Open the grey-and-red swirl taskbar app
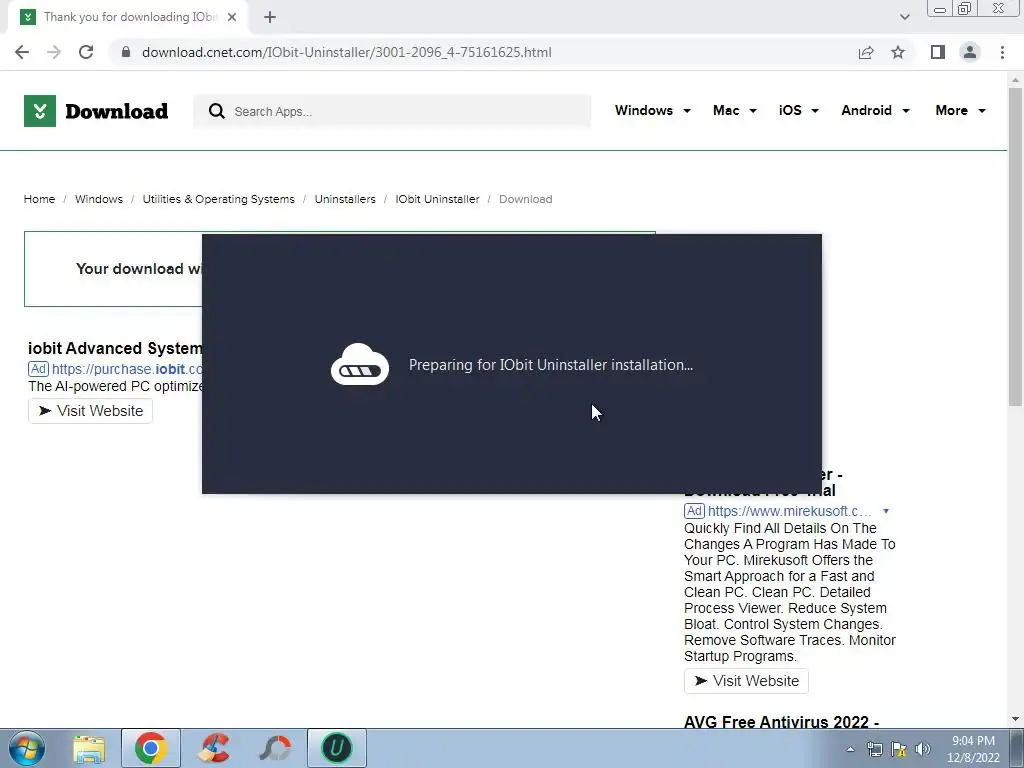This screenshot has width=1024, height=768. [x=275, y=748]
